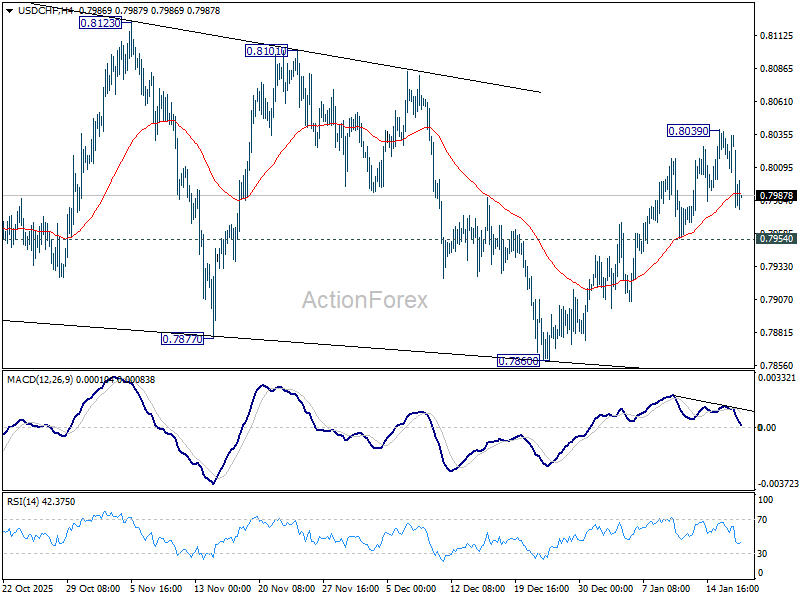The width and height of the screenshot is (800, 600).
Task: Click RSI scale value 30
Action: click(763, 554)
